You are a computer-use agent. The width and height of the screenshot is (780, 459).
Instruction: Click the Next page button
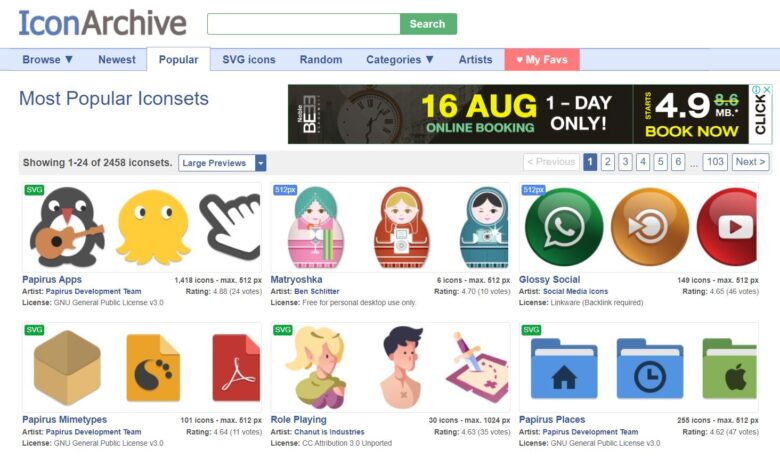(750, 162)
